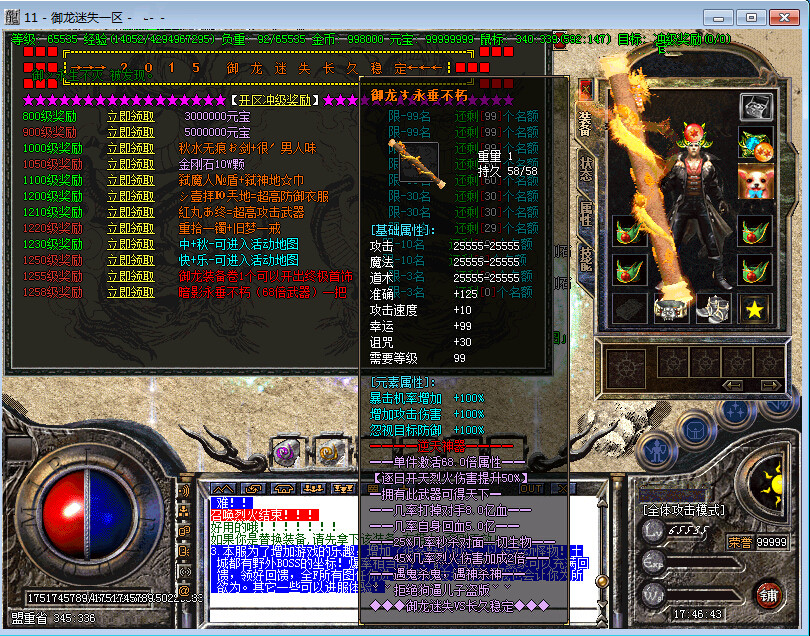This screenshot has width=810, height=636.
Task: Click the OUT button in chat toolbar
Action: pos(531,488)
